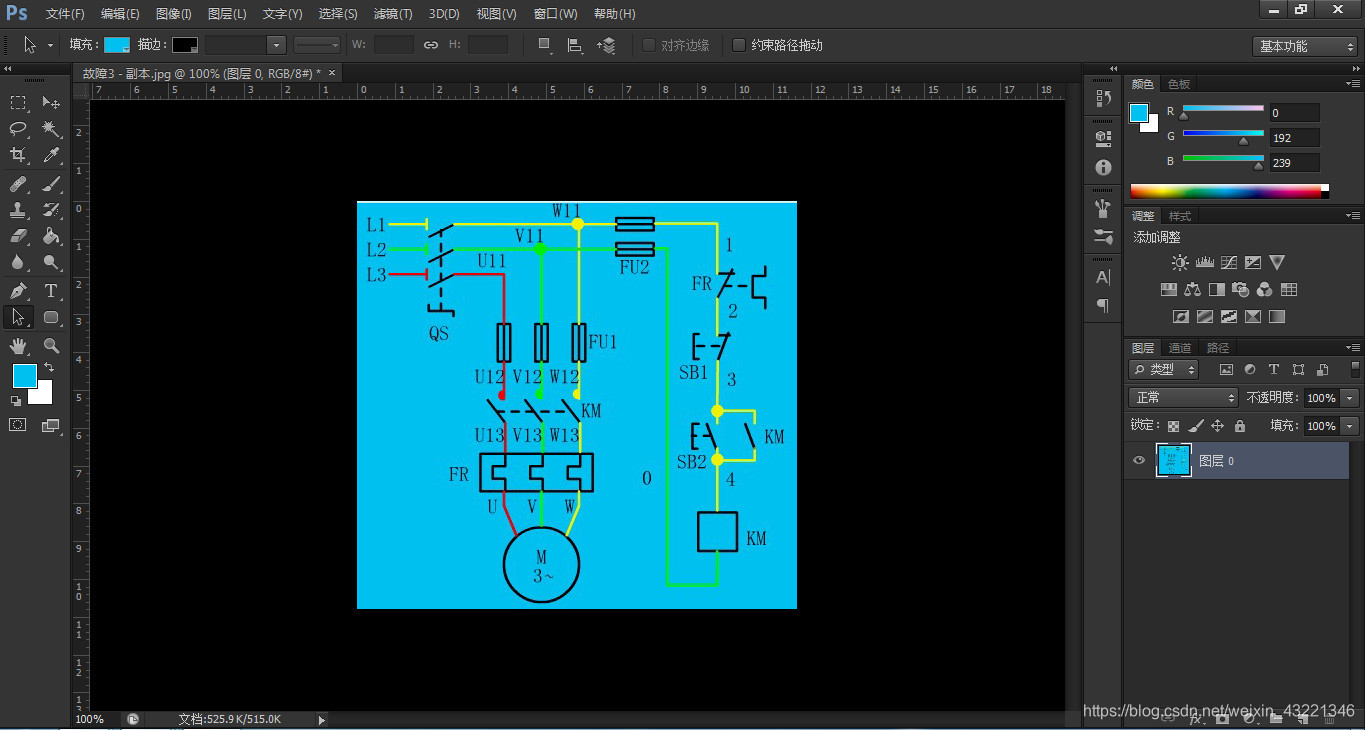Open the 类型 layer filter dropdown
This screenshot has width=1365, height=730.
coord(1164,369)
